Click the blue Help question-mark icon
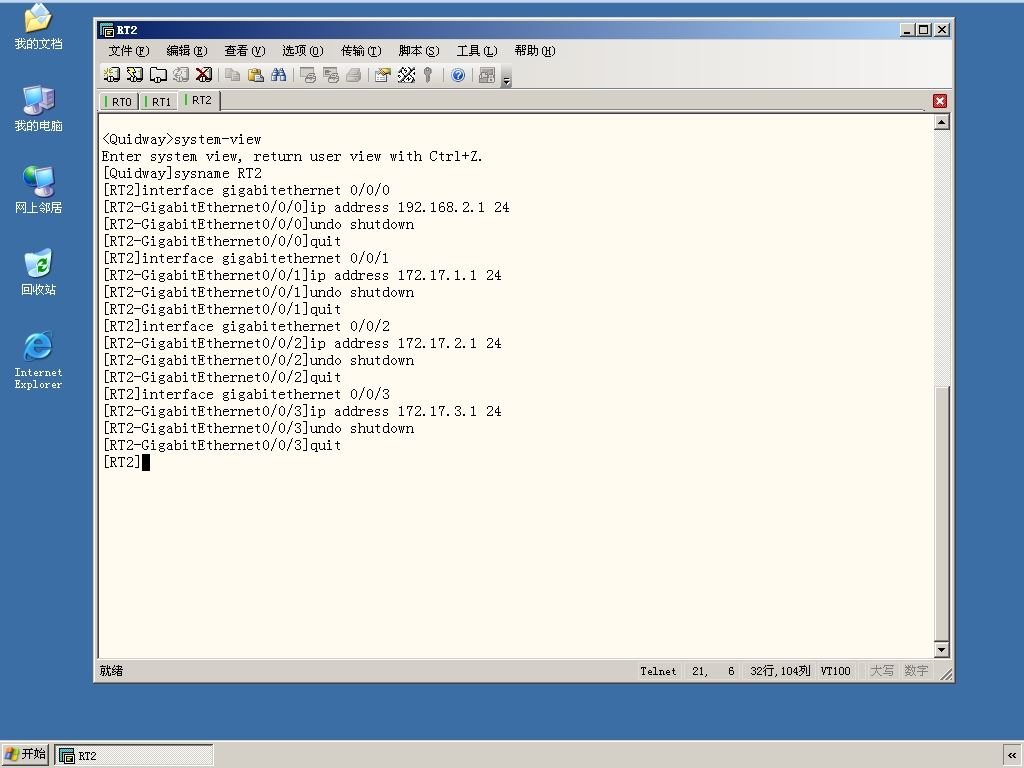The height and width of the screenshot is (768, 1024). point(458,75)
